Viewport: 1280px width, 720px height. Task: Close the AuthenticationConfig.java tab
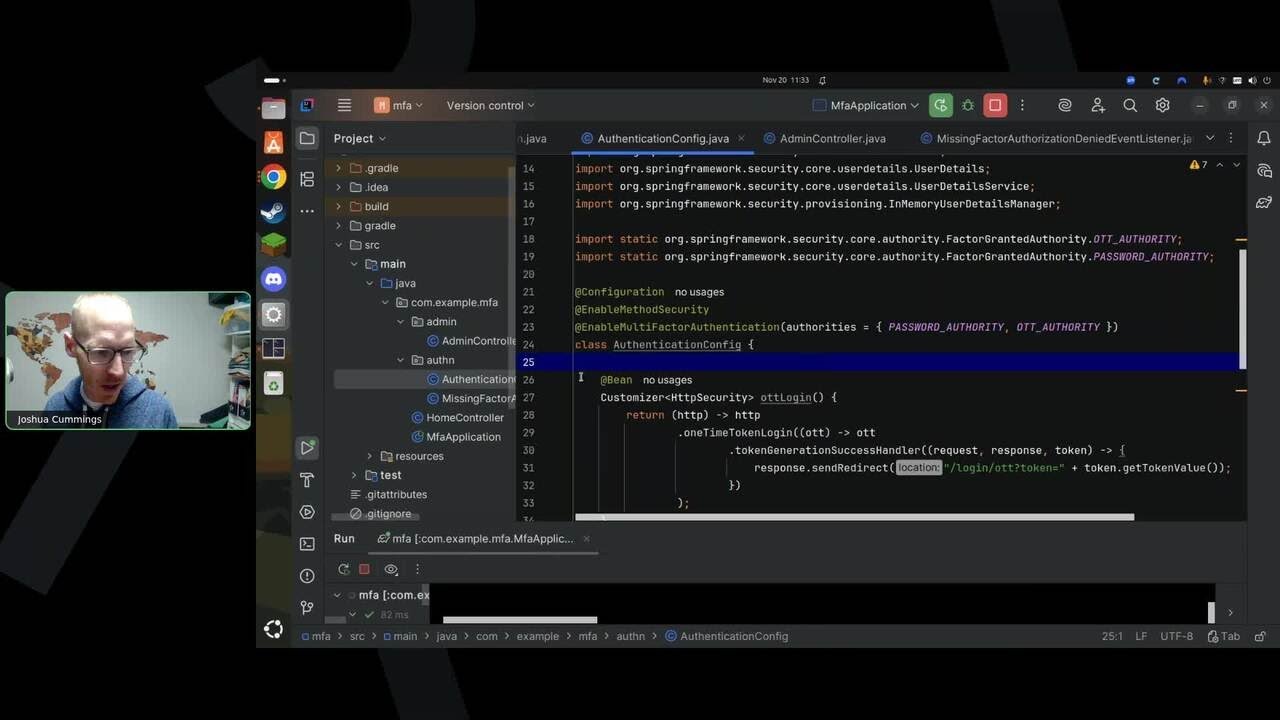pyautogui.click(x=741, y=138)
